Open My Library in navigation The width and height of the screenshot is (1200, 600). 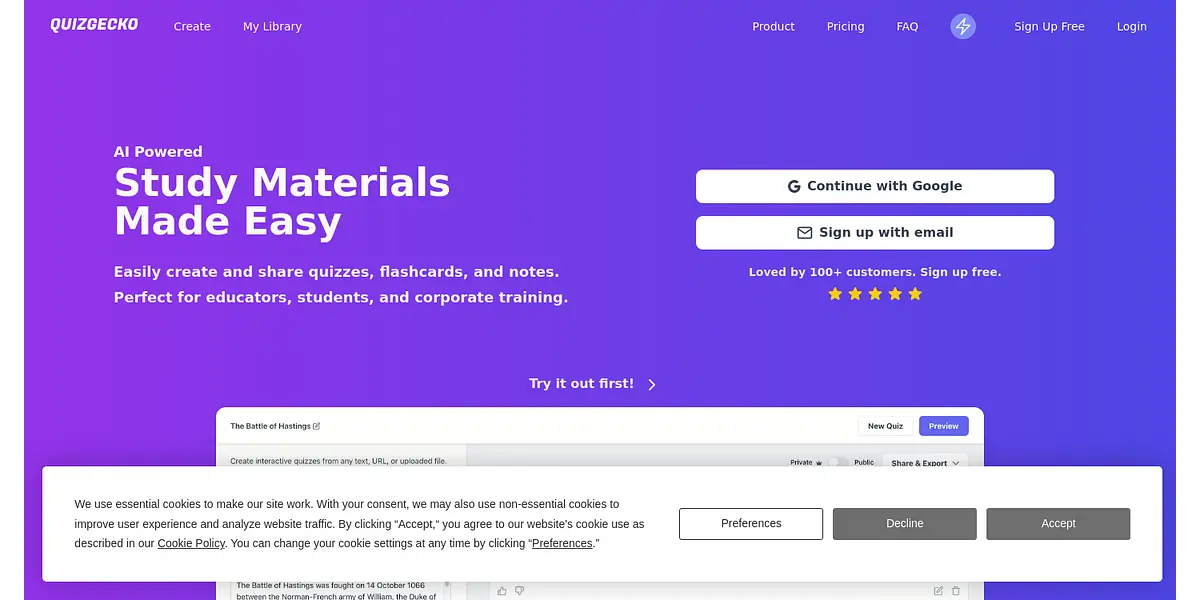tap(272, 26)
